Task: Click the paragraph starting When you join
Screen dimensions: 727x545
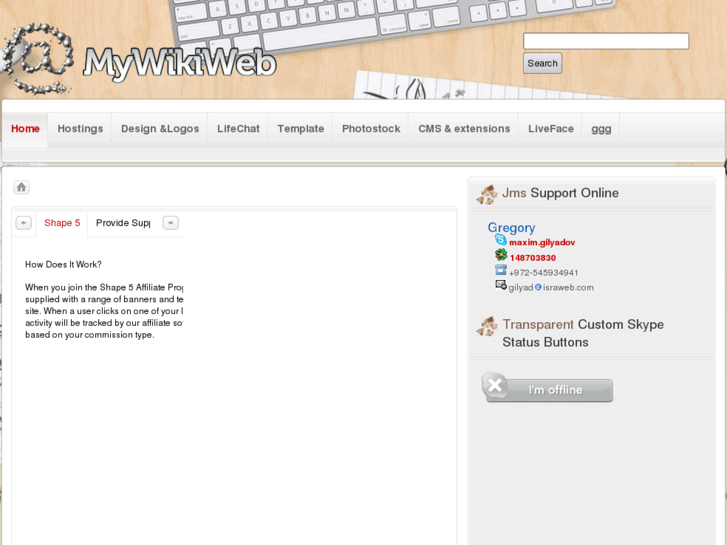Action: (104, 311)
